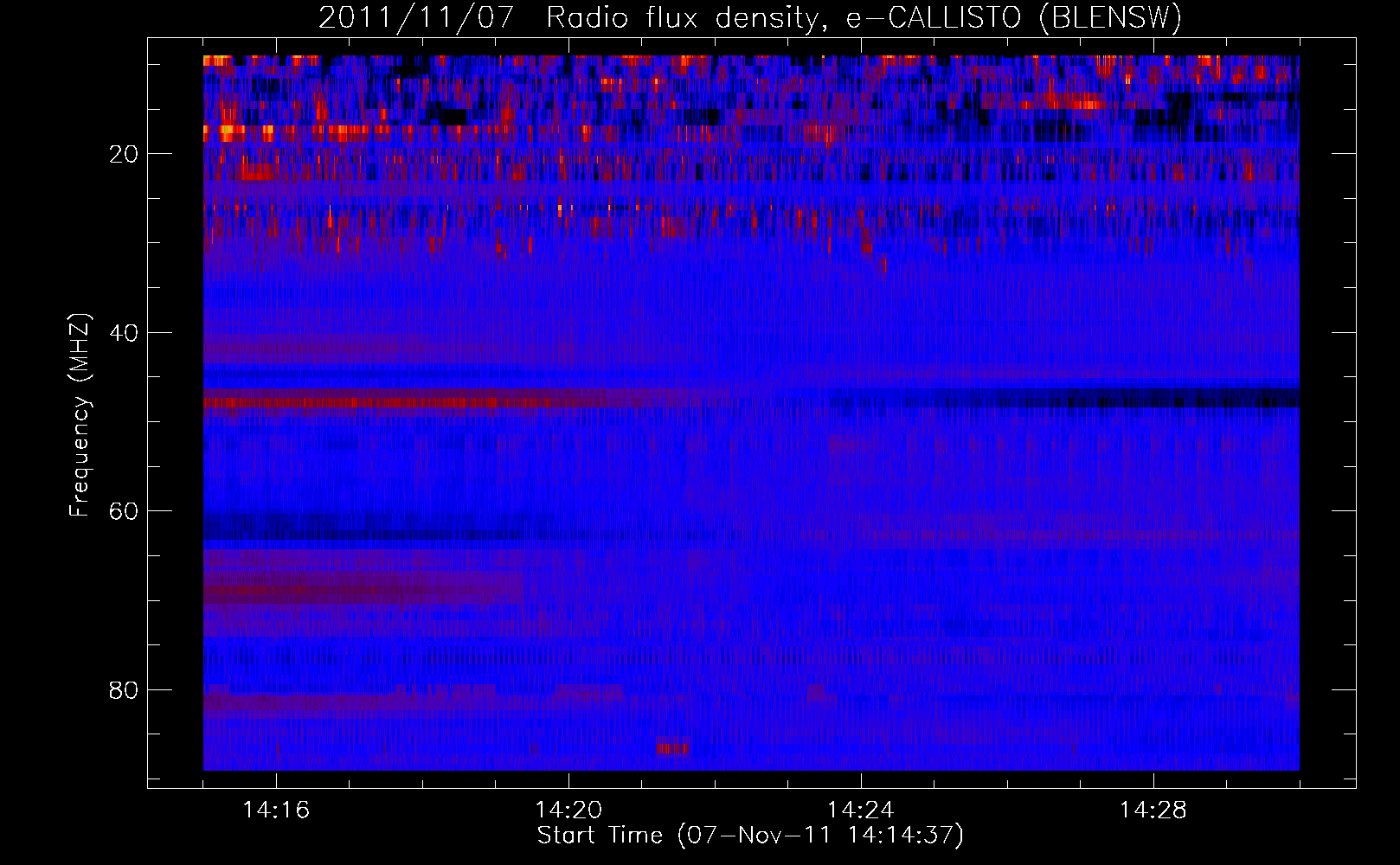
Task: Click the 80 MHz frequency tick label
Action: coord(124,690)
